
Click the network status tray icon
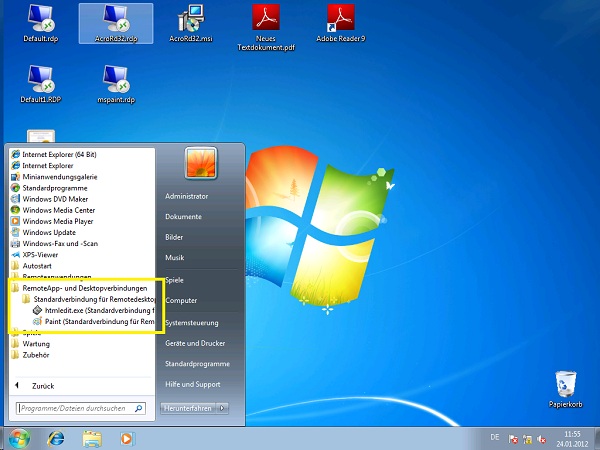pyautogui.click(x=527, y=439)
